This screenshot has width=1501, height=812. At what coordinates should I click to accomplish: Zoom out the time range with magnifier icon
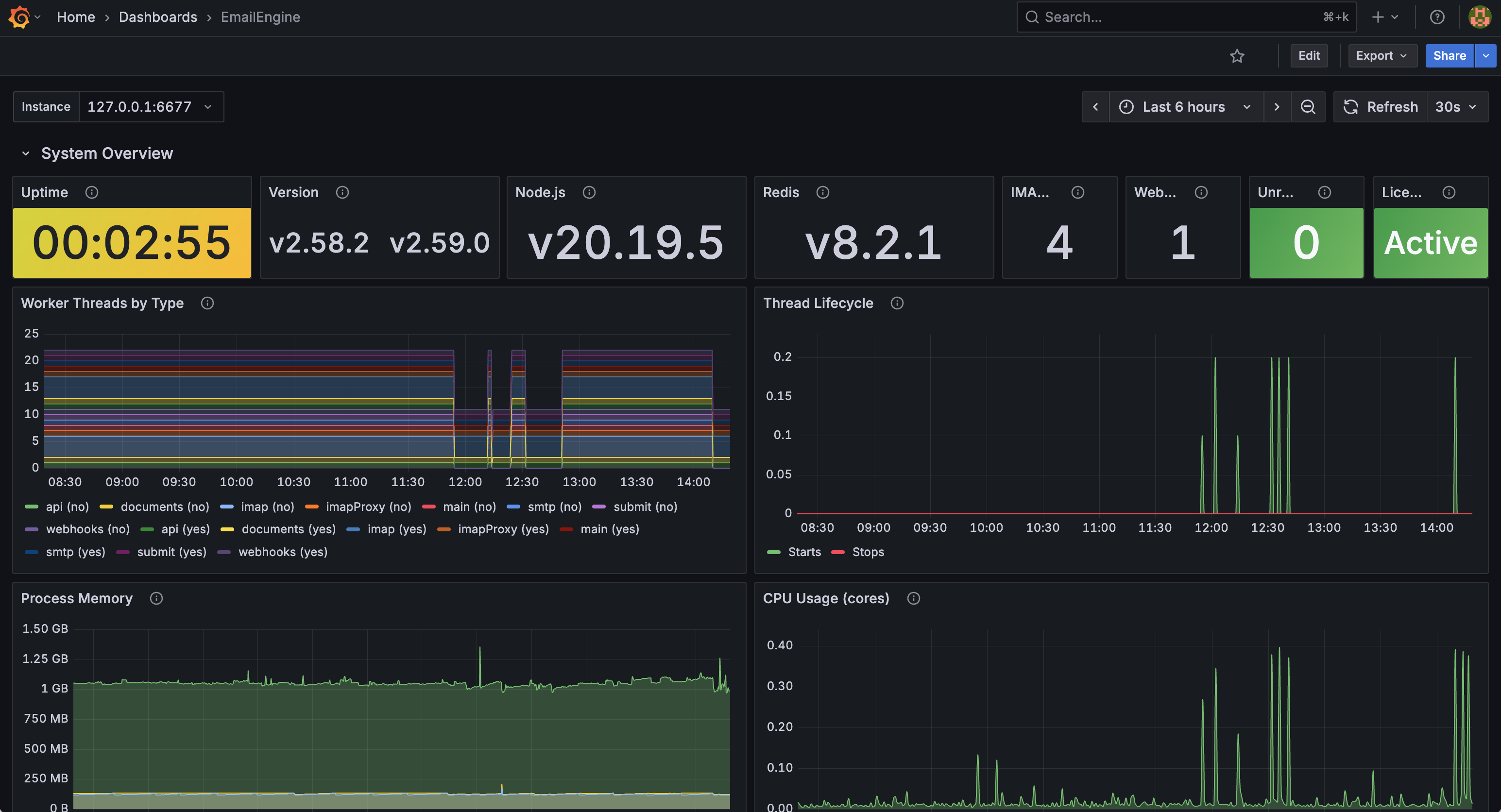click(x=1308, y=106)
